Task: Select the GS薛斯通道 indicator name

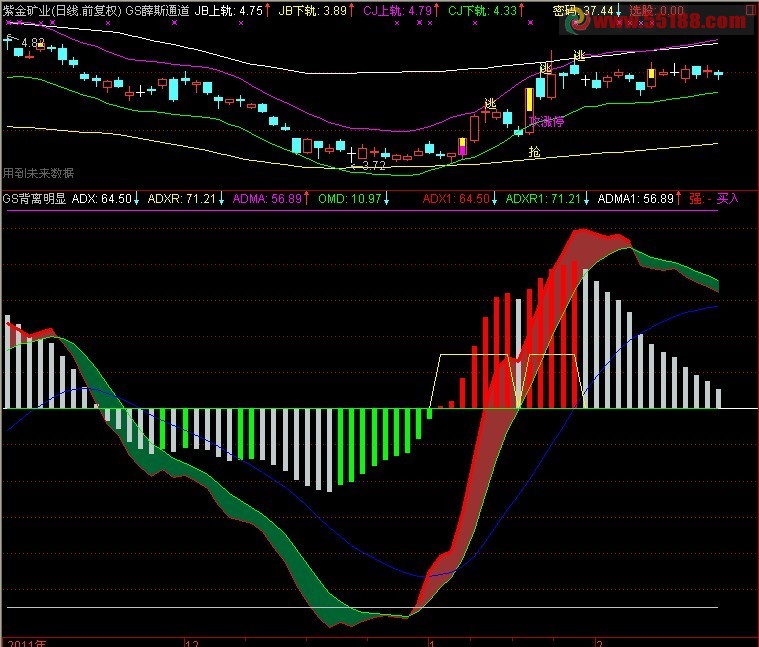Action: coord(157,11)
